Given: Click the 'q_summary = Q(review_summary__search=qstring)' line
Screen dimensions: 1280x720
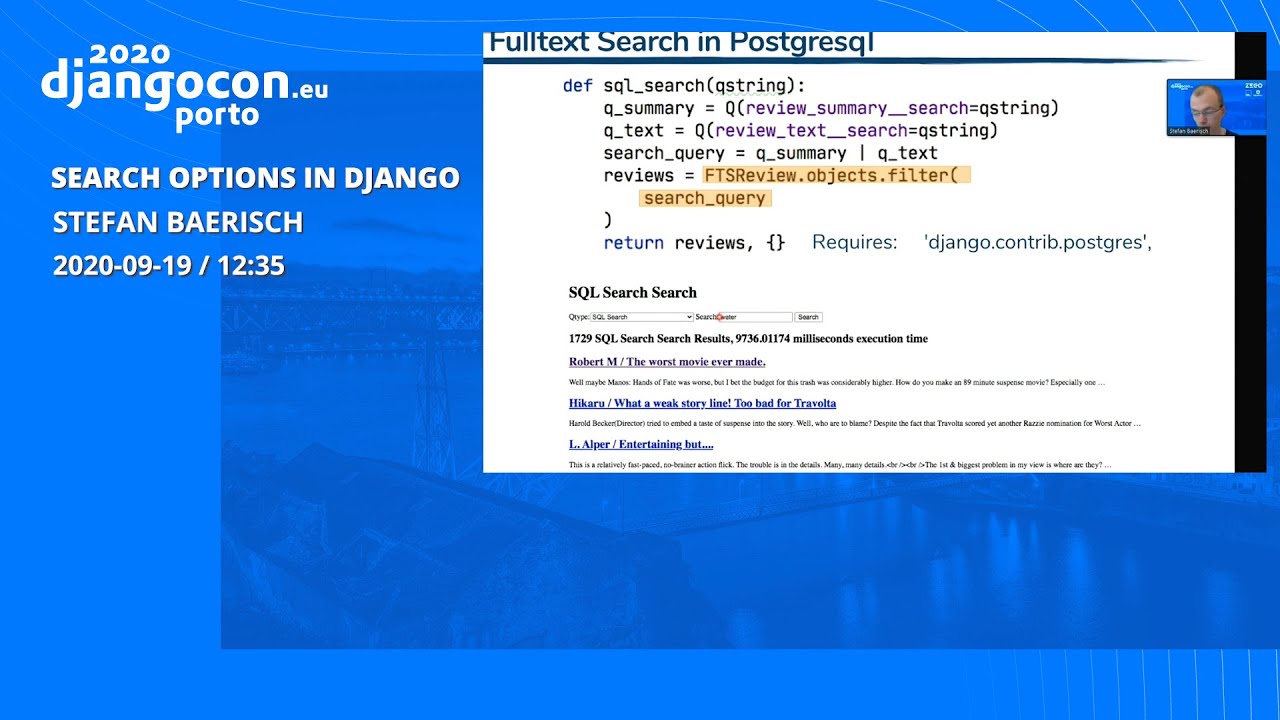Looking at the screenshot, I should click(x=831, y=108).
